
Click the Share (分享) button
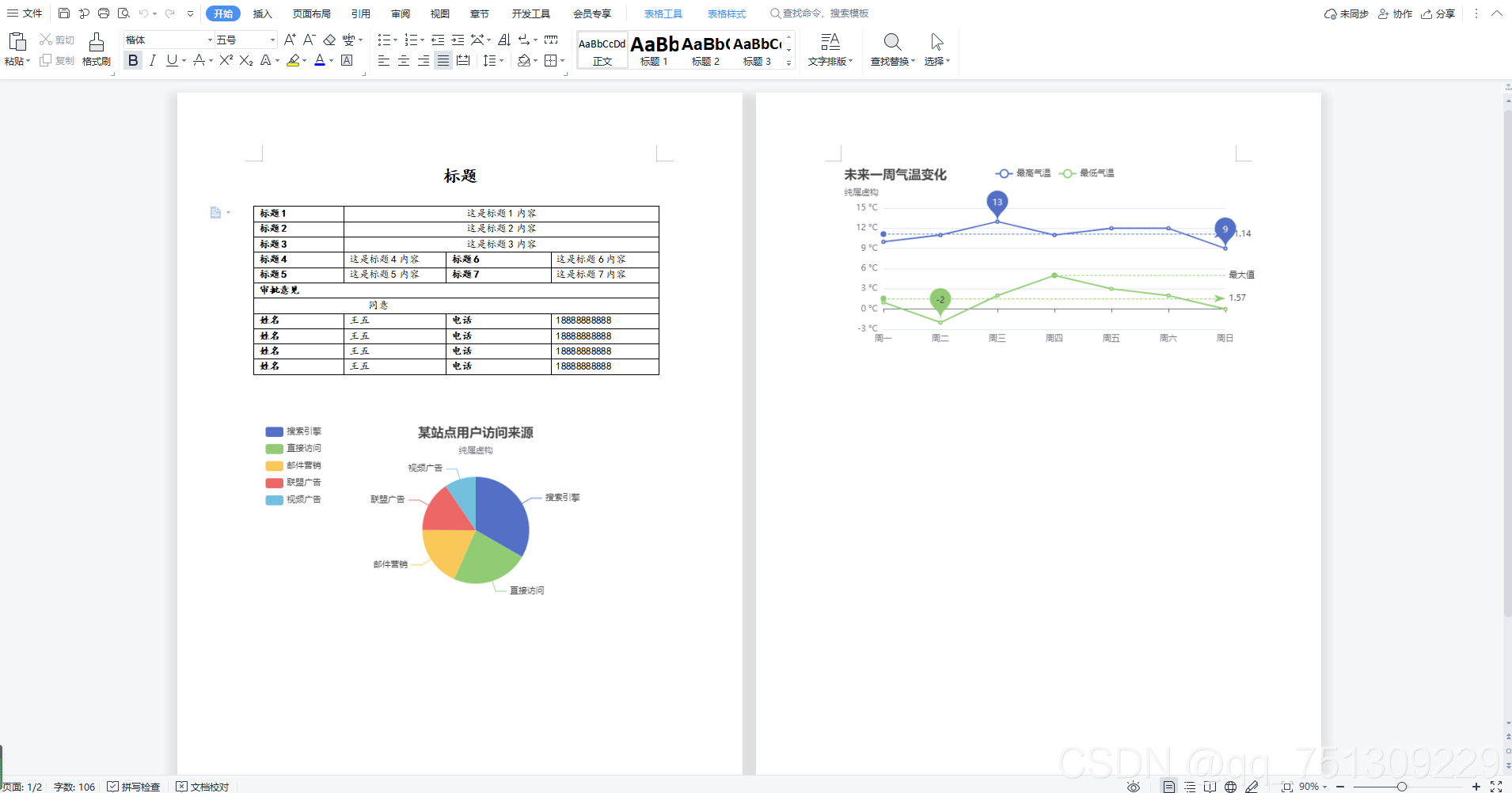(1438, 13)
